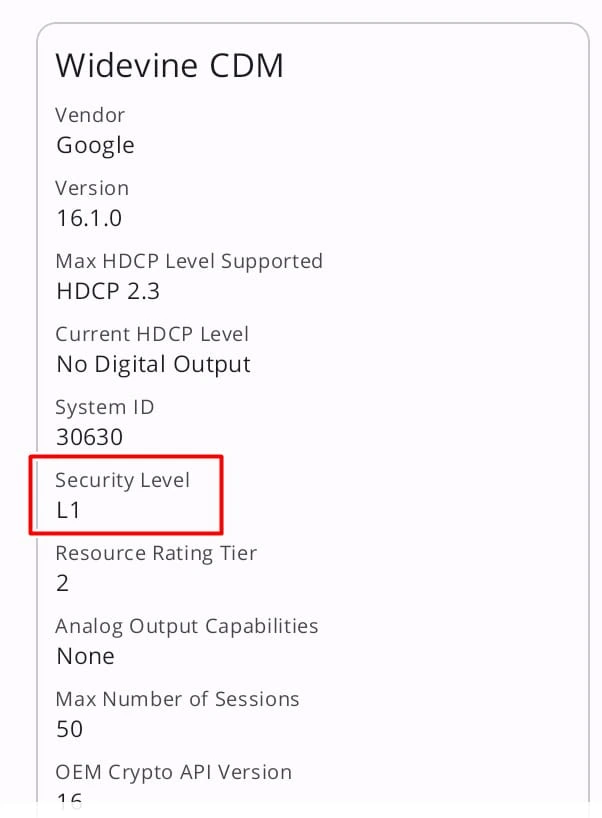Screen dimensions: 602x818
Task: Select the Resource Rating Tier label
Action: click(x=156, y=553)
